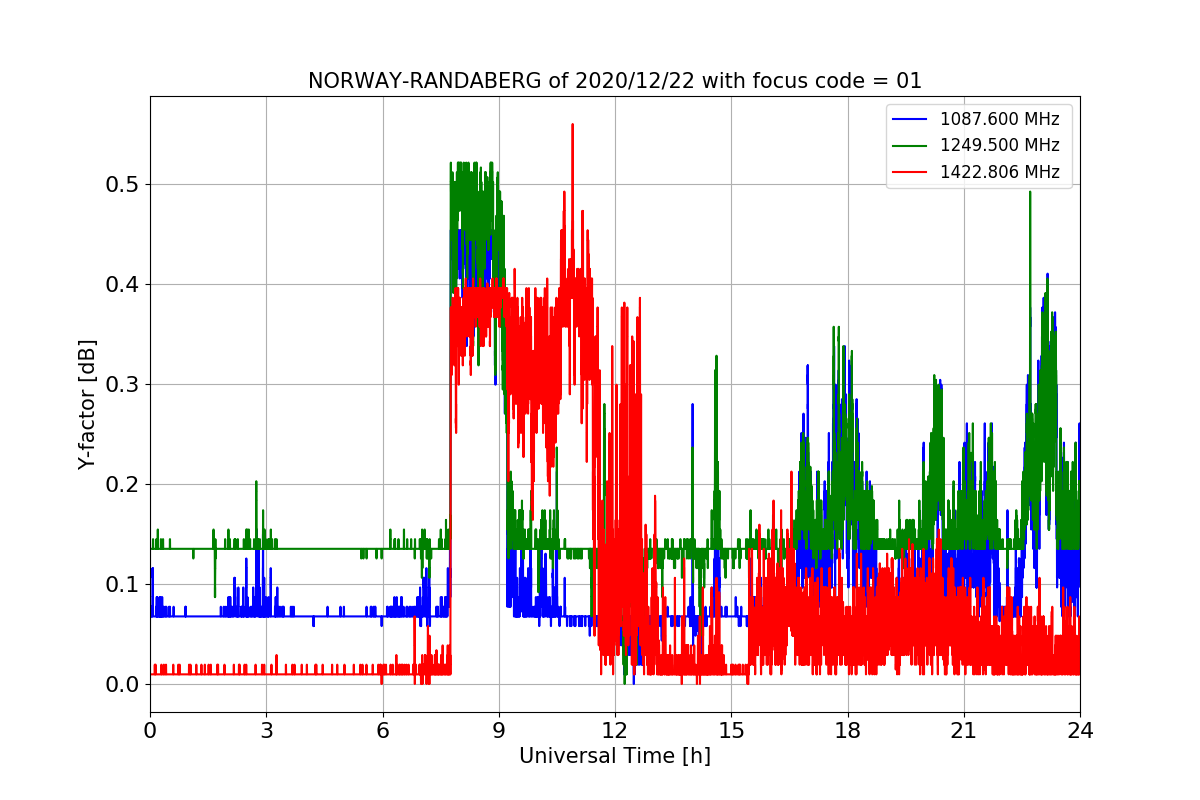Screen dimensions: 1200x800
Task: Click the Y-factor [dB] axis label
Action: [x=88, y=405]
